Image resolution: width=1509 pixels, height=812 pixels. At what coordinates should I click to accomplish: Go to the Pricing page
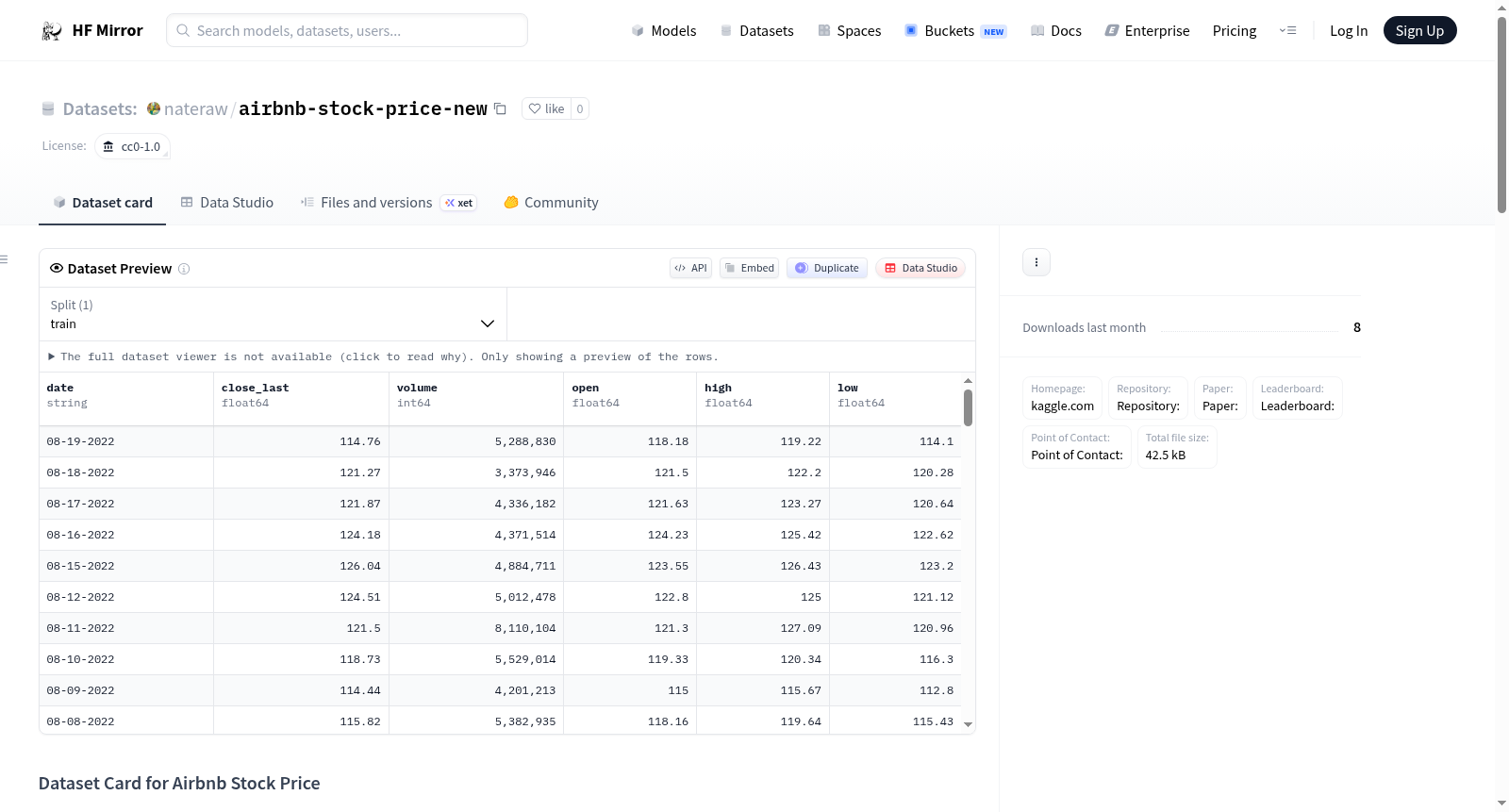[1235, 31]
